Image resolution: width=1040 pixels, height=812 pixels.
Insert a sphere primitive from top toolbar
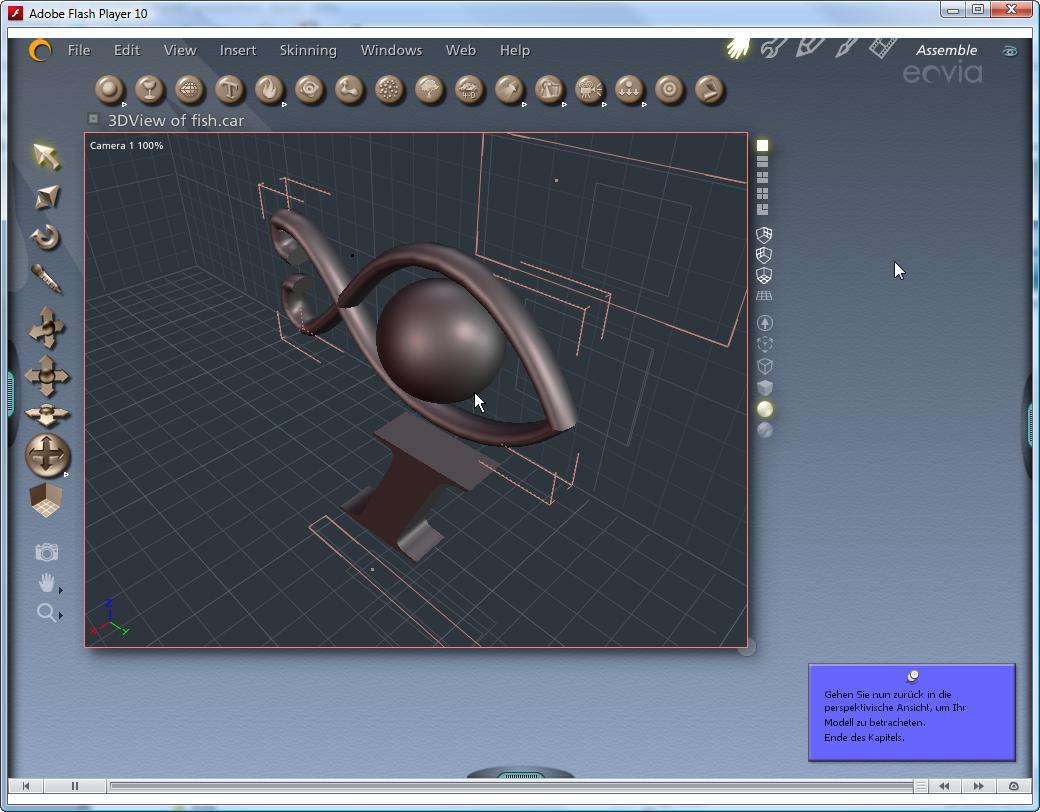(x=109, y=90)
